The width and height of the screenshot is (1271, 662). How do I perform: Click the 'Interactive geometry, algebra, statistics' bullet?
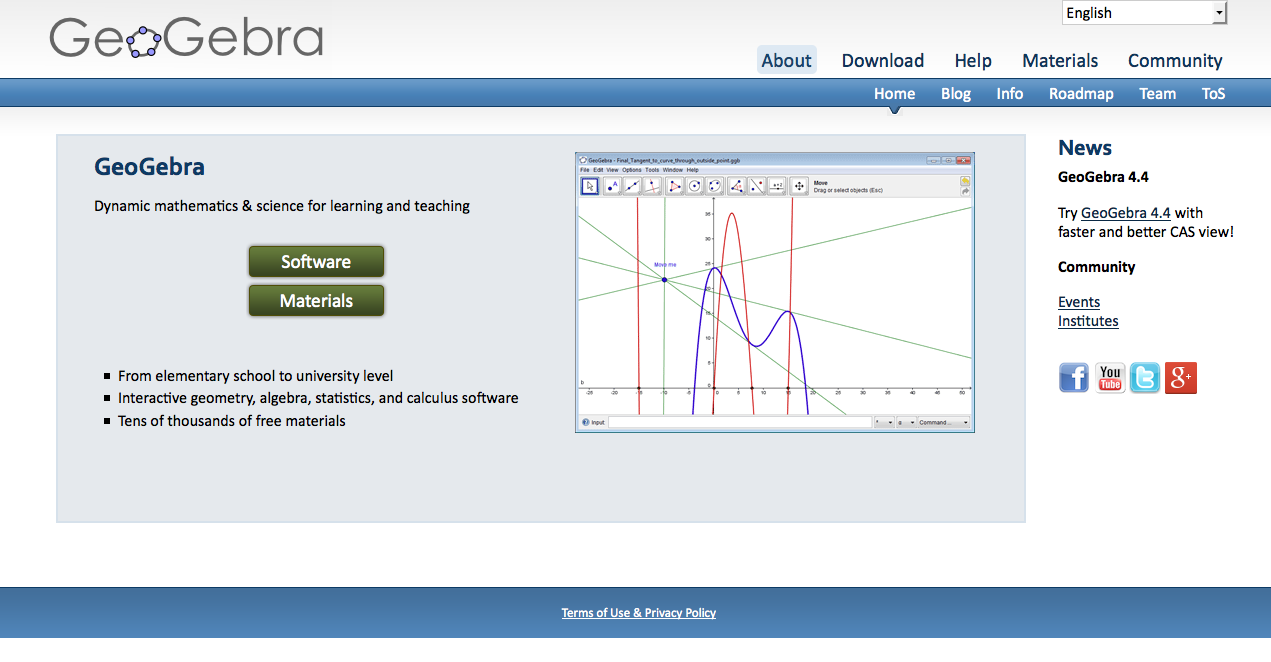click(318, 398)
